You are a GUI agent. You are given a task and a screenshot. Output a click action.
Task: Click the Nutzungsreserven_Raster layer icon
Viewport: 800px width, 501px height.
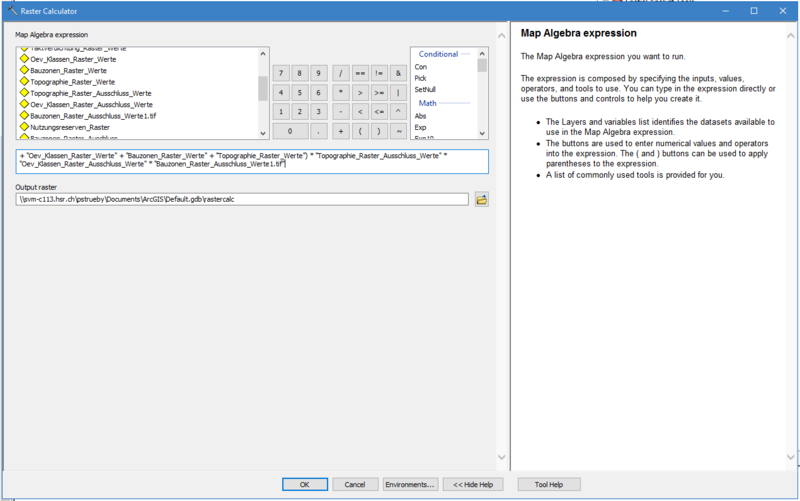point(24,127)
